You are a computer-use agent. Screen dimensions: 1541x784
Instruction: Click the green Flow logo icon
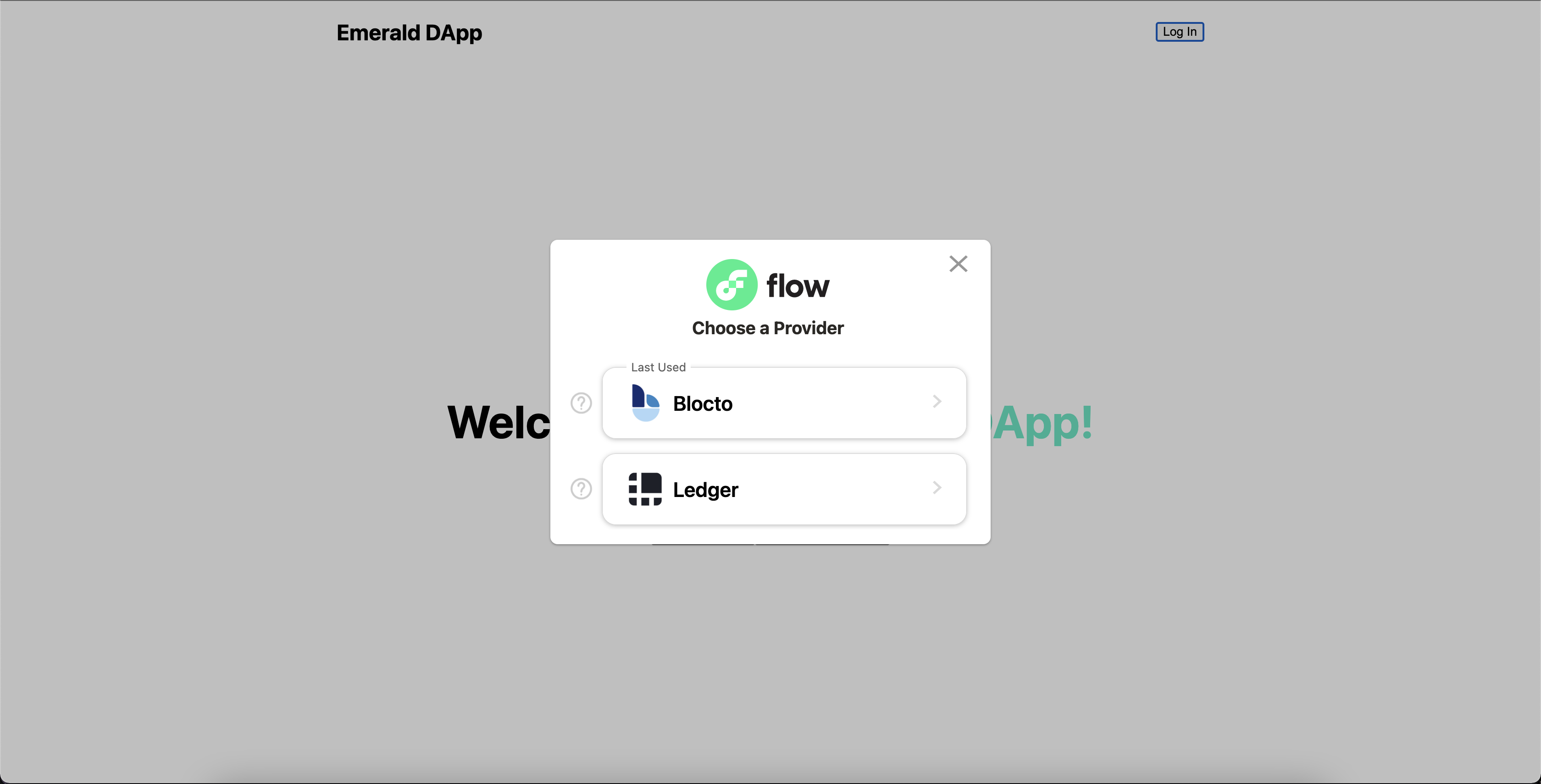coord(732,285)
